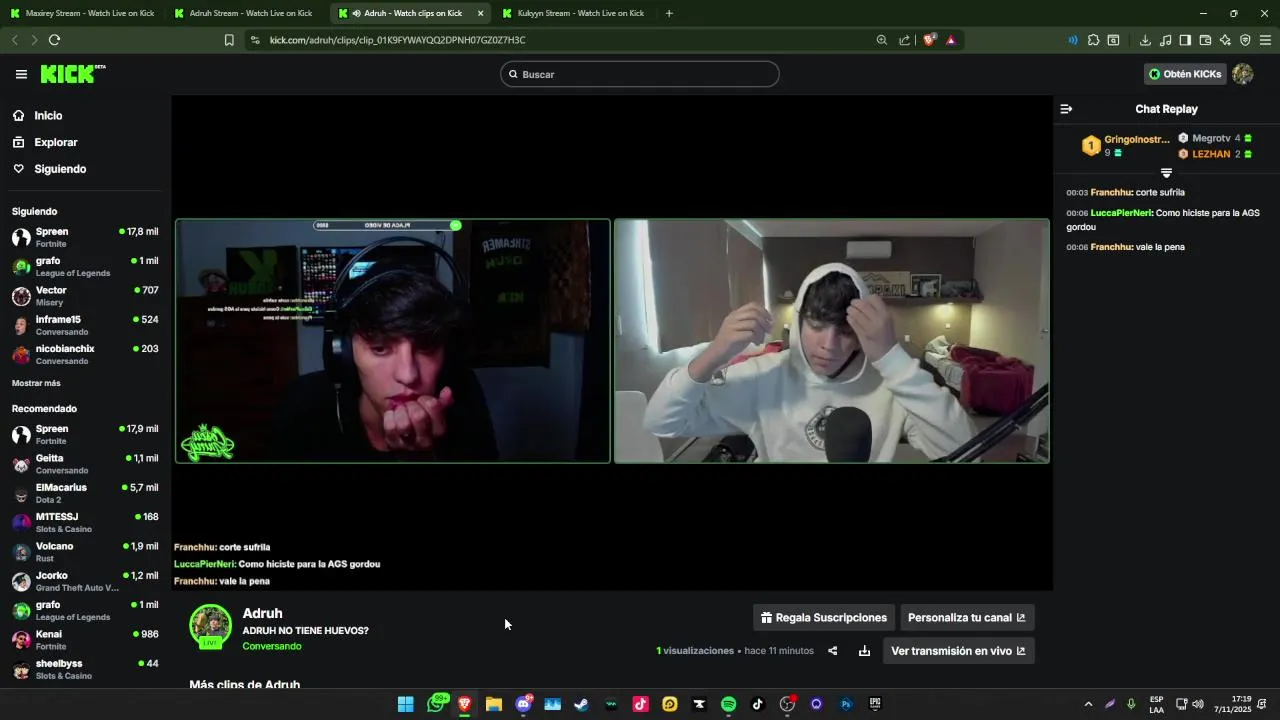Open ElMacarius channel in Recomendado
The height and width of the screenshot is (720, 1280).
click(85, 493)
